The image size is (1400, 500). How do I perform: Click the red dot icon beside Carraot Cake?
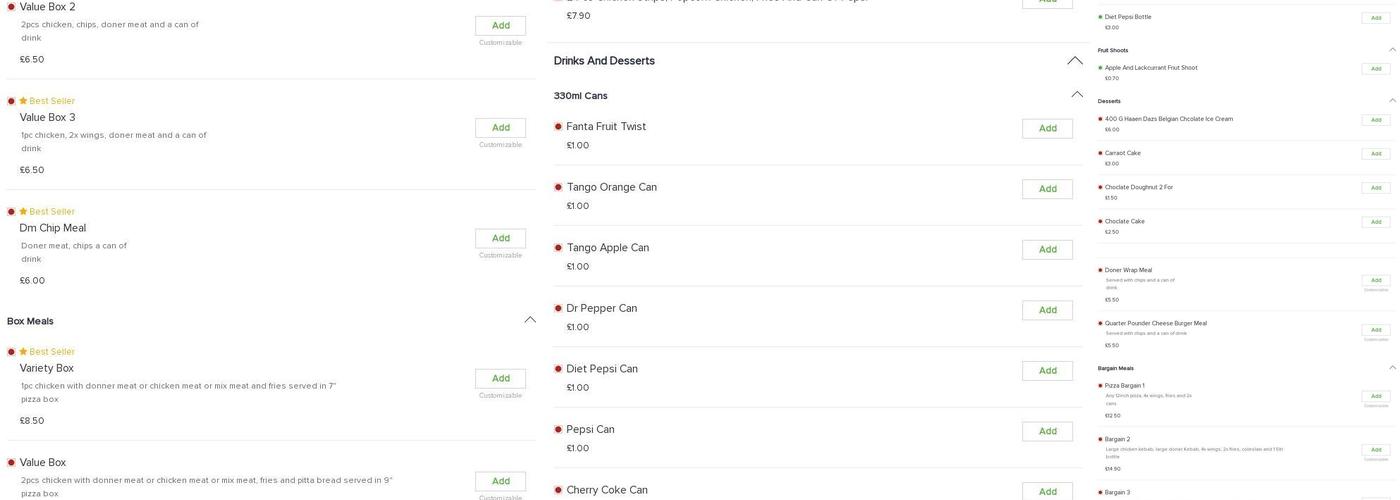pyautogui.click(x=1100, y=153)
